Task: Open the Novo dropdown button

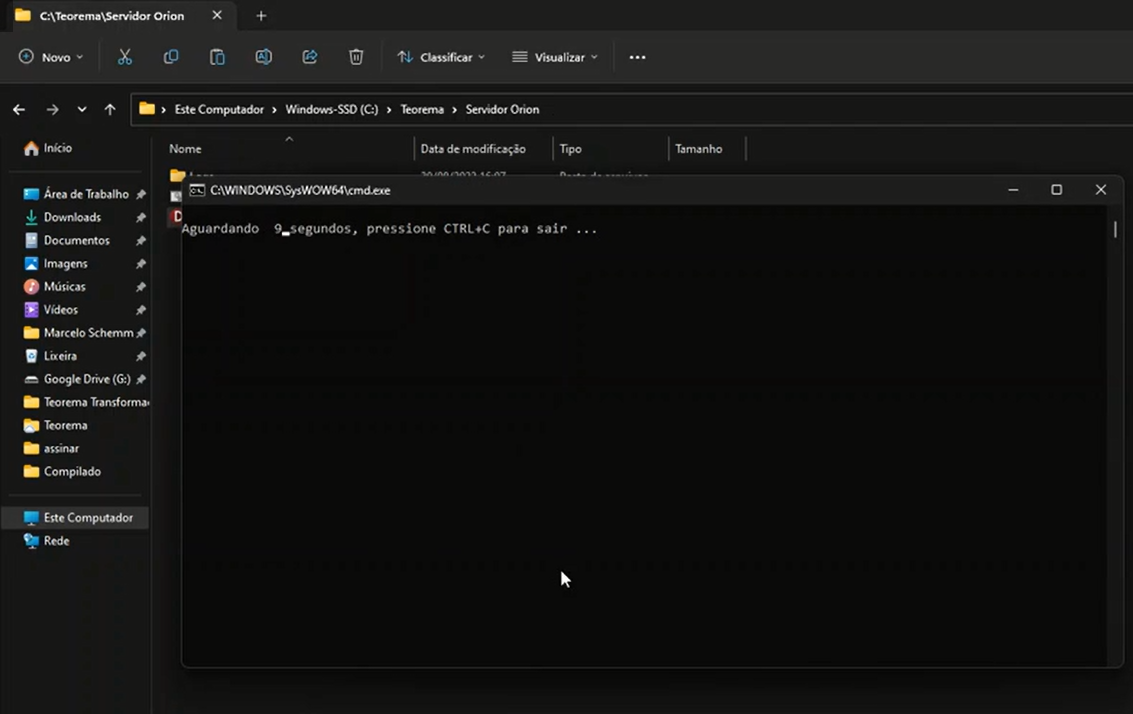Action: click(x=51, y=57)
